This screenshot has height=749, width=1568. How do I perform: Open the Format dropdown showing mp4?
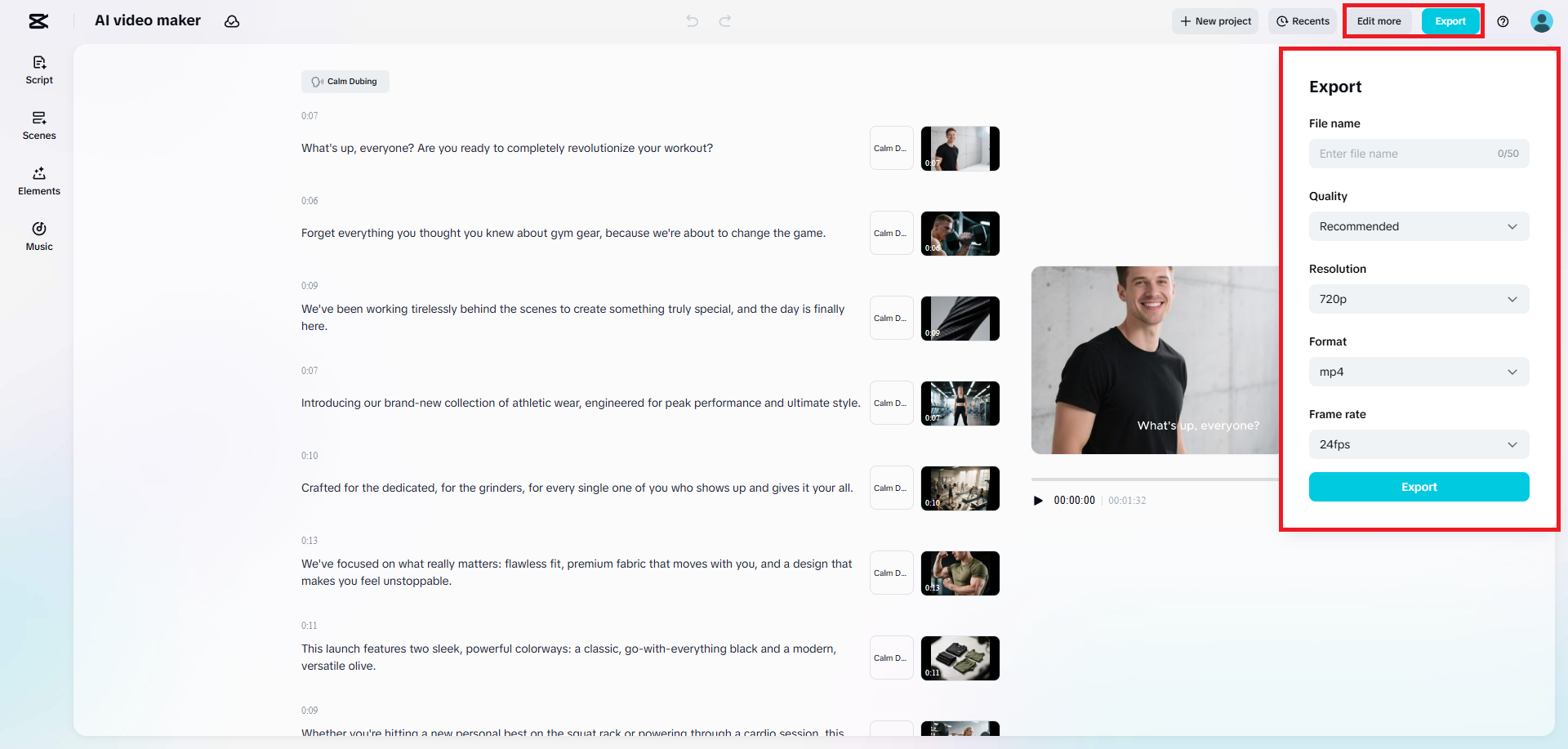coord(1419,372)
